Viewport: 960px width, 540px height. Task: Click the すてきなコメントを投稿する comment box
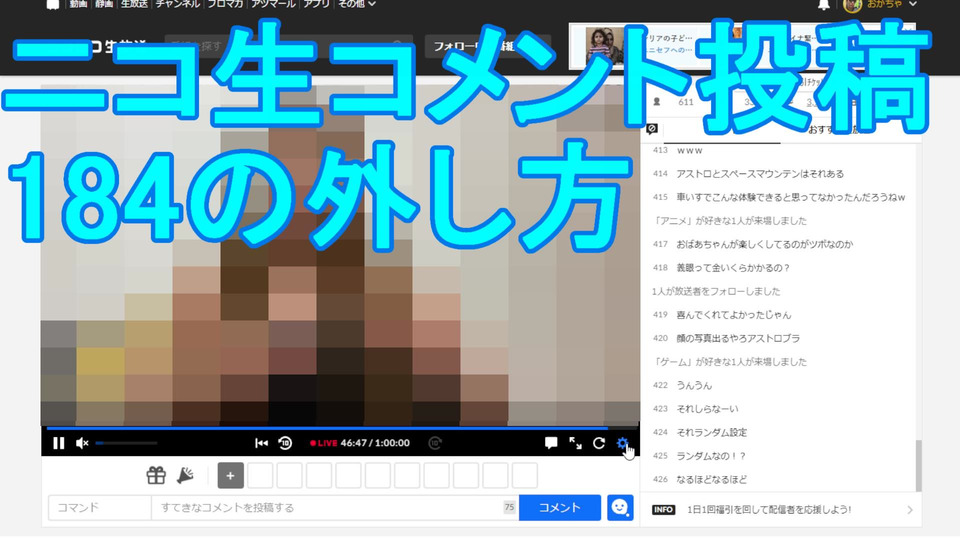(335, 508)
